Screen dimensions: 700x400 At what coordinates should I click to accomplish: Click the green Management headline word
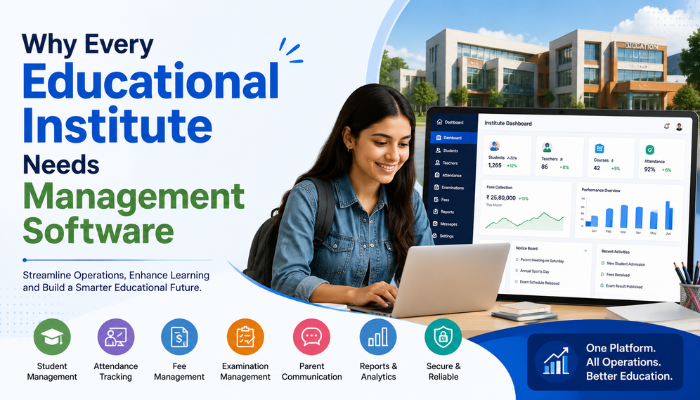point(134,196)
